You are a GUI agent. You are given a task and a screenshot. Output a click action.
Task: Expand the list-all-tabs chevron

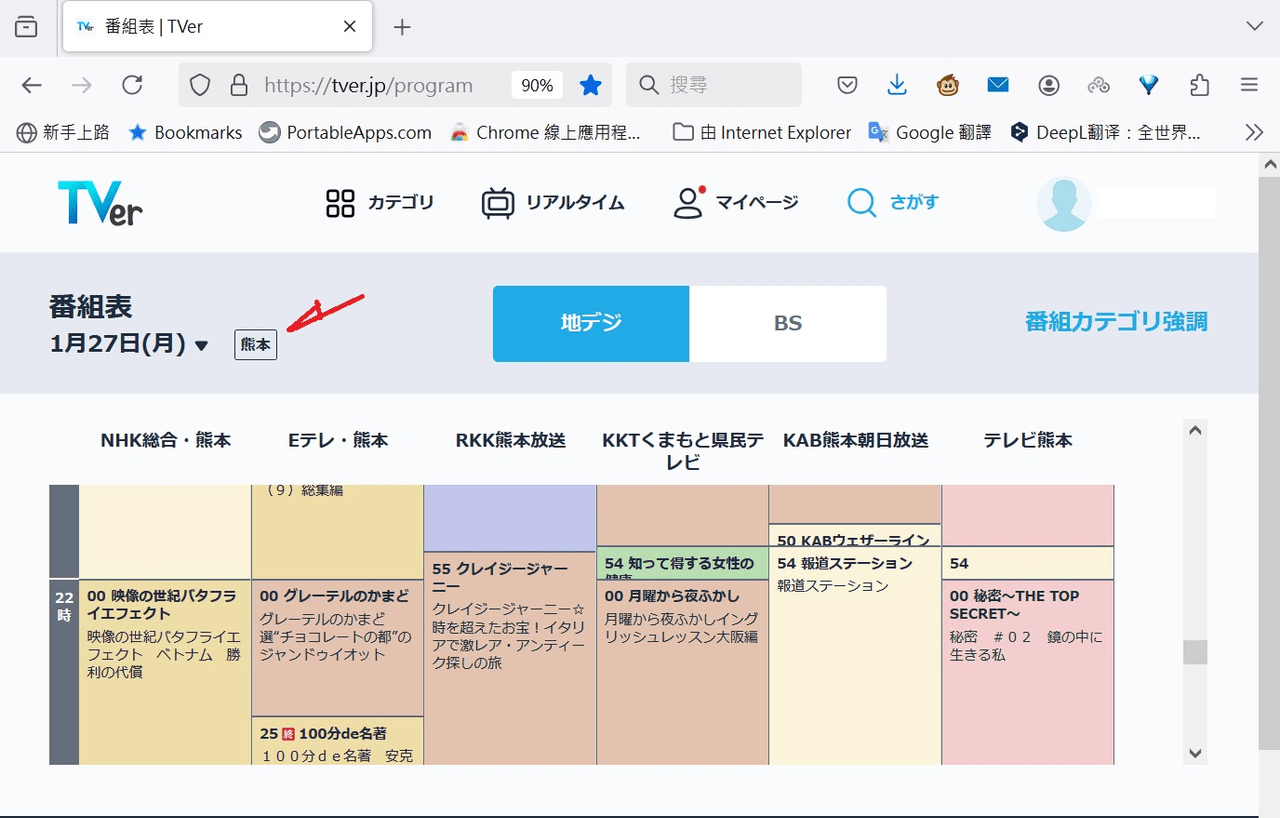pos(1255,26)
